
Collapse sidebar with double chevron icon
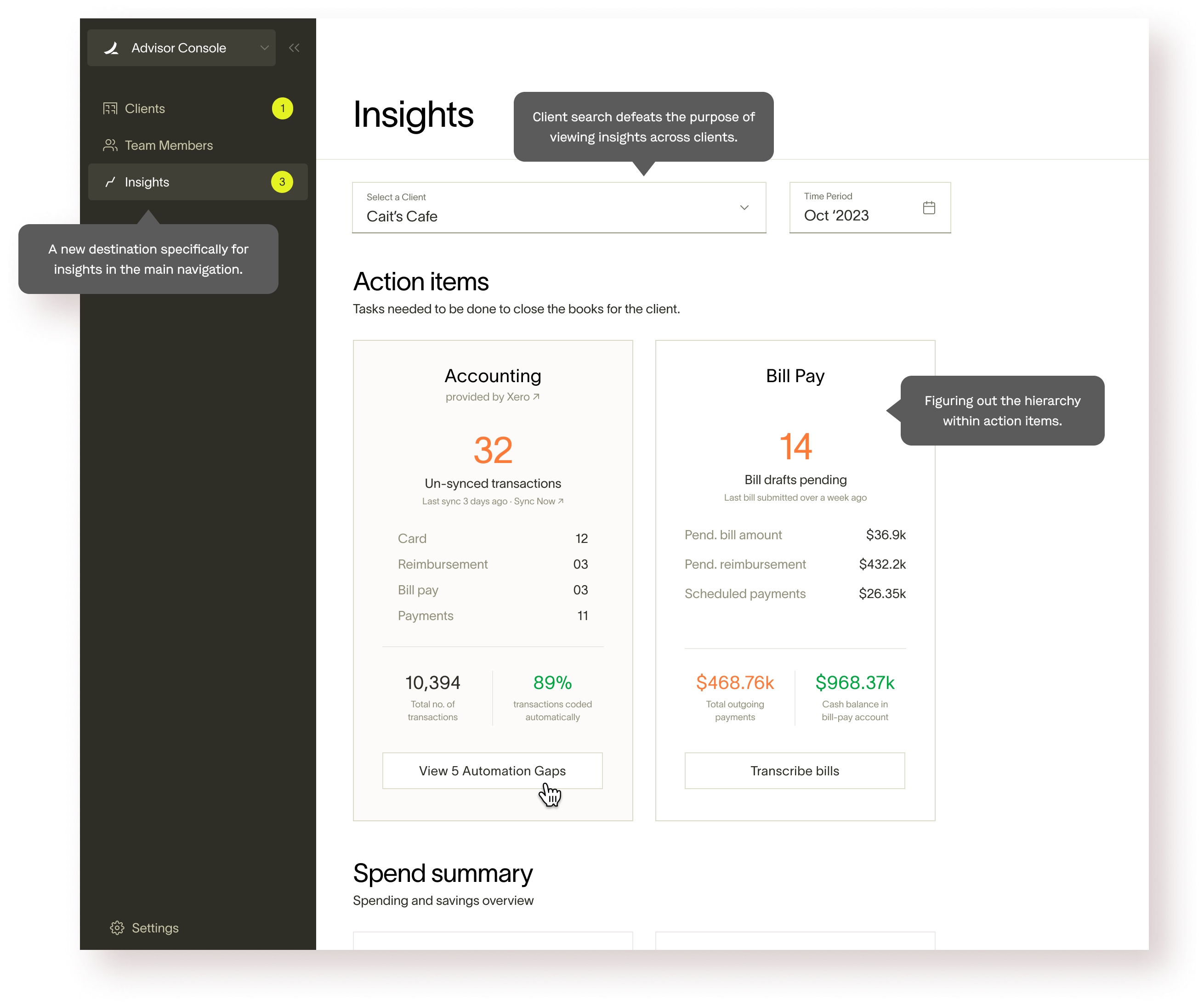pyautogui.click(x=294, y=48)
